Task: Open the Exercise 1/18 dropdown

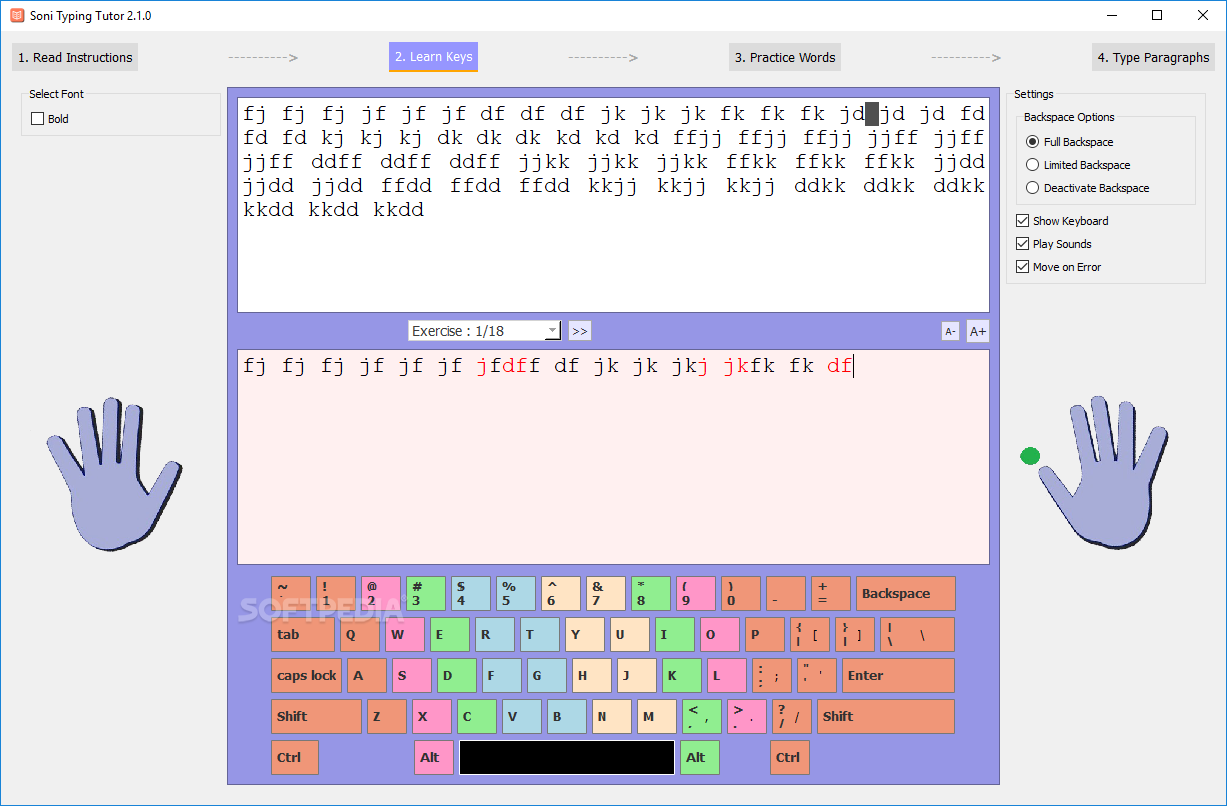Action: [x=485, y=331]
